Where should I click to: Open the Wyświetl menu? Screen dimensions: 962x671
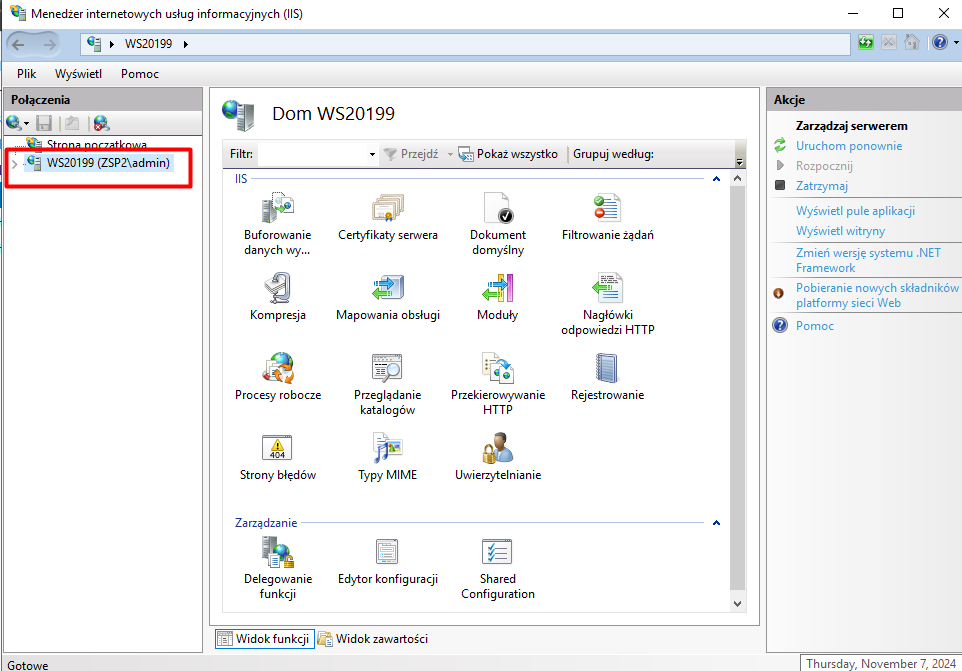tap(78, 74)
